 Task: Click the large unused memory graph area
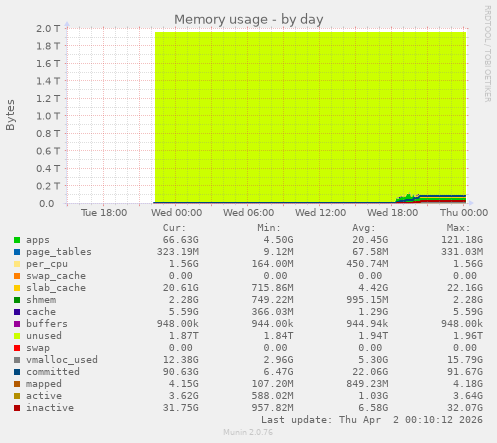310,117
